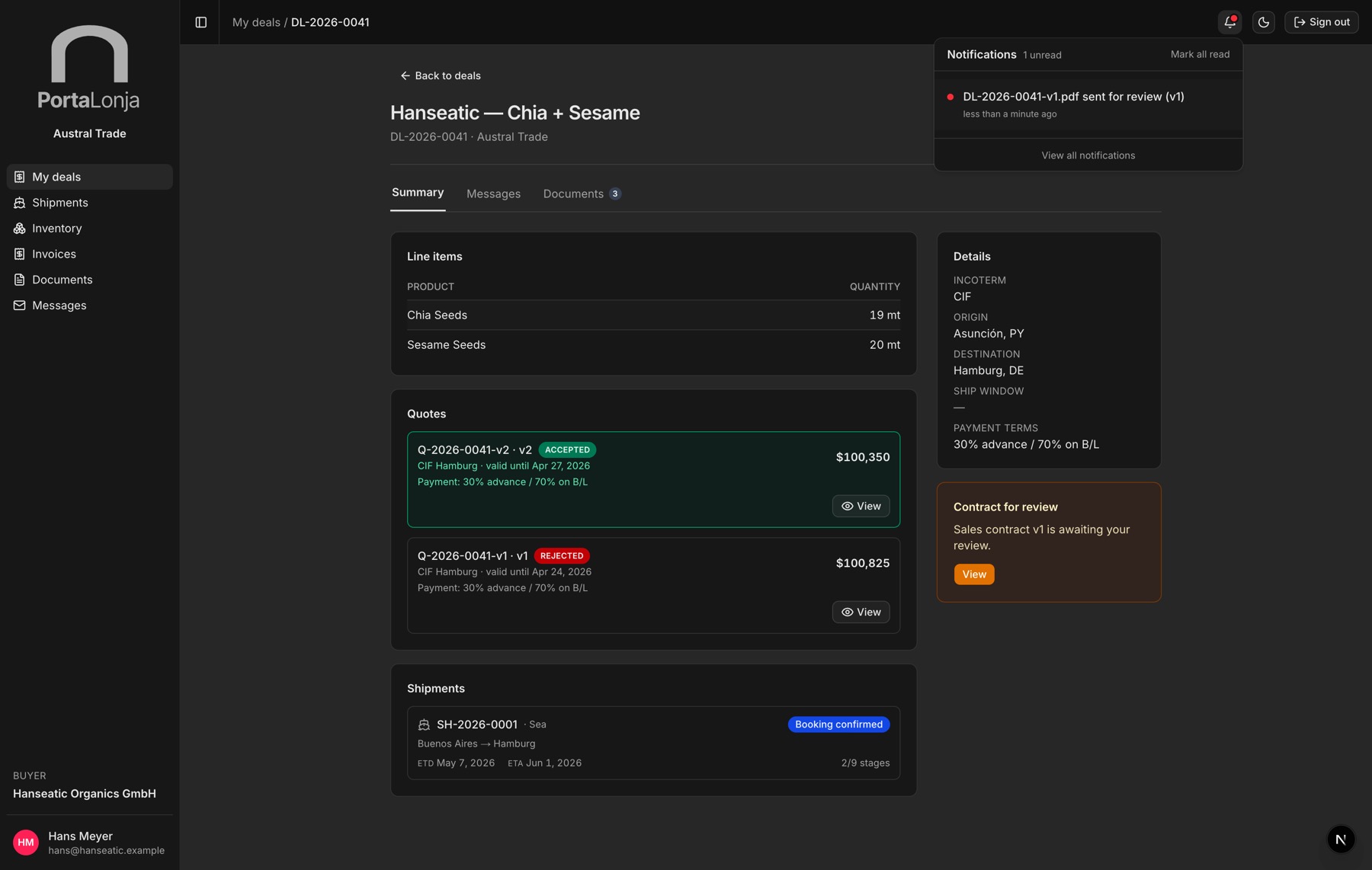The width and height of the screenshot is (1372, 870).
Task: Select the Summary tab
Action: point(418,193)
